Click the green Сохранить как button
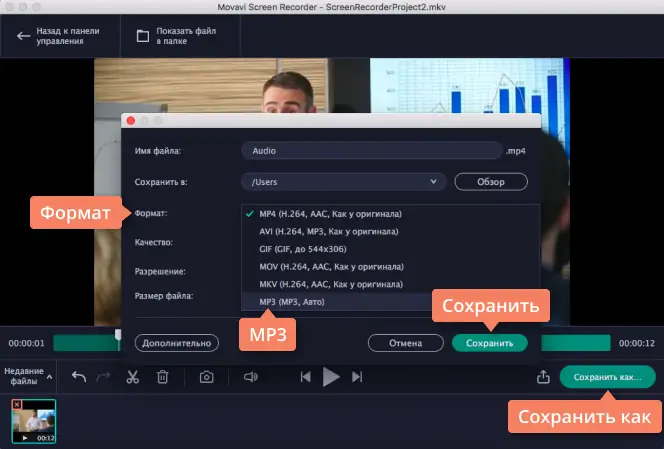Image resolution: width=664 pixels, height=449 pixels. tap(607, 377)
